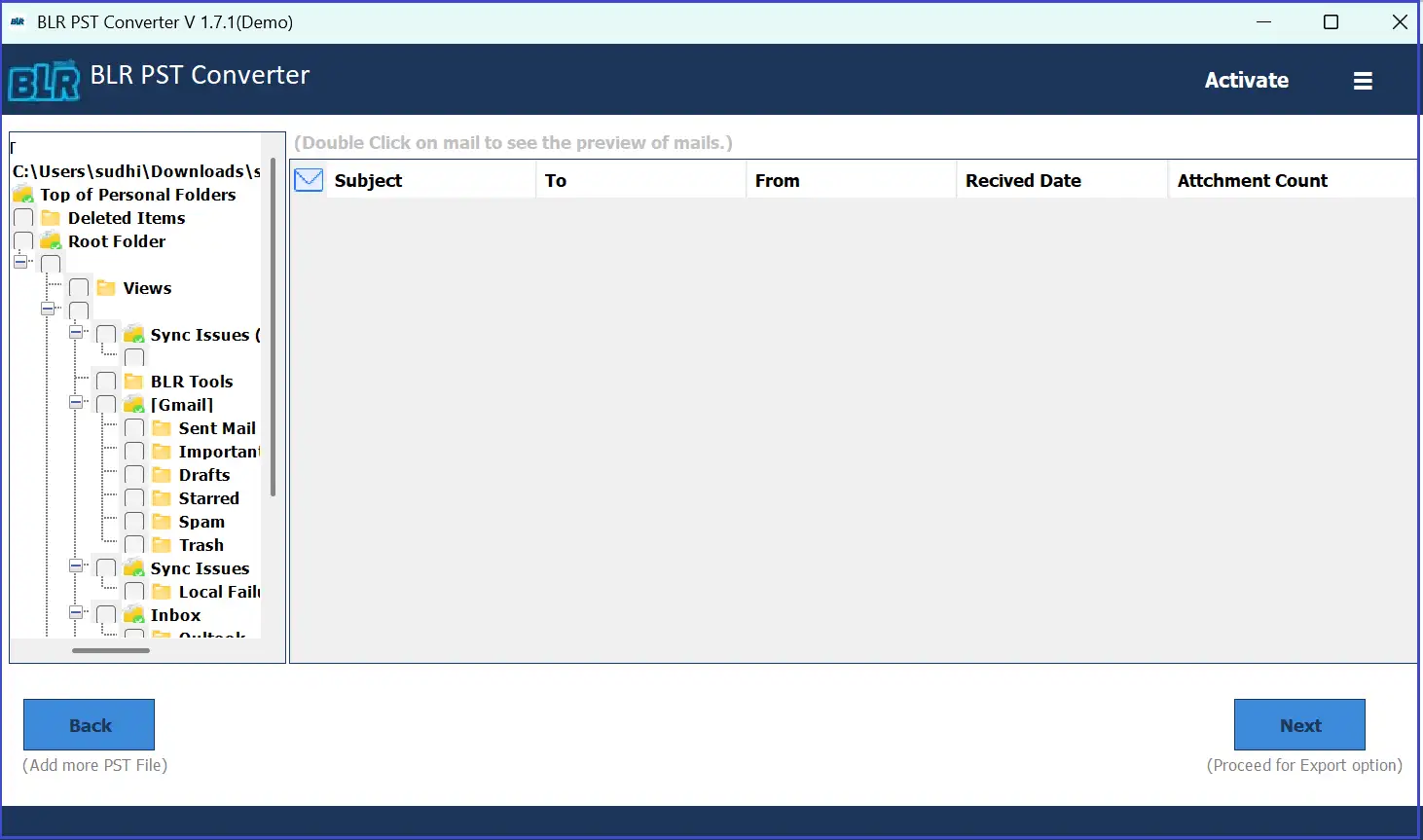Screen dimensions: 1423x840
Task: Click the Next button to proceed
Action: (x=1299, y=724)
